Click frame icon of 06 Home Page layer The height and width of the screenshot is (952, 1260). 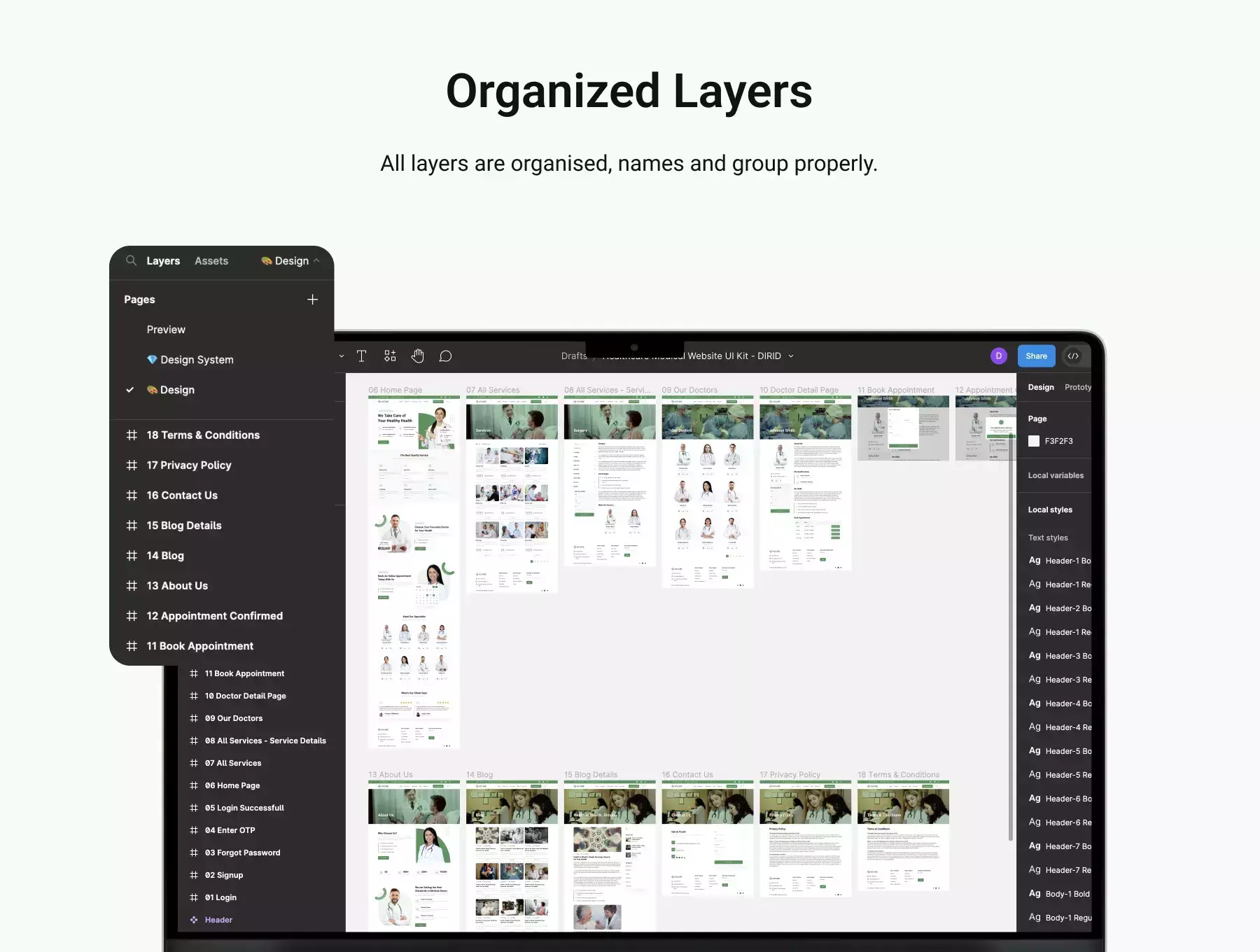click(x=194, y=785)
